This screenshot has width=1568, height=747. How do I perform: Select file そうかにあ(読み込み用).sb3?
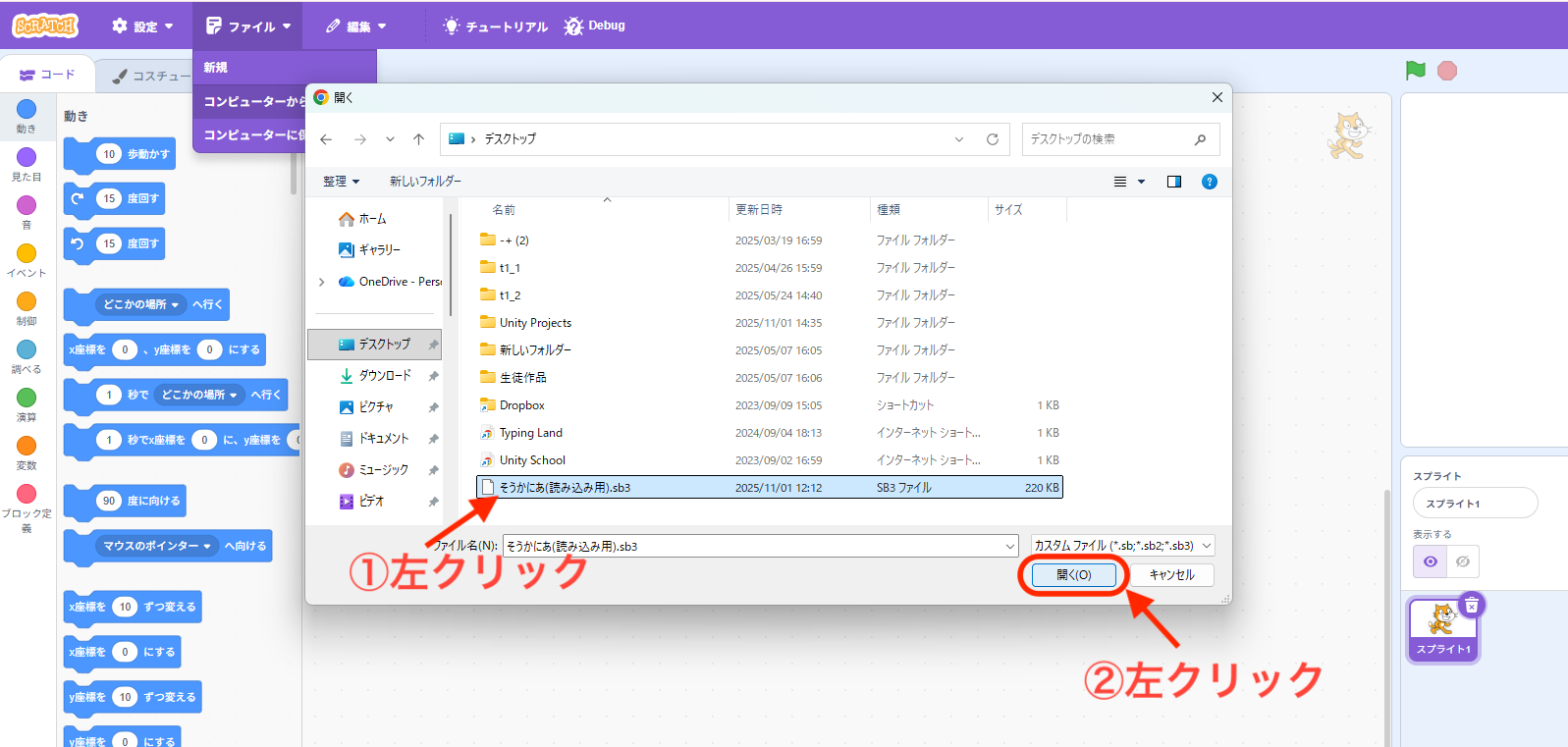[x=770, y=488]
